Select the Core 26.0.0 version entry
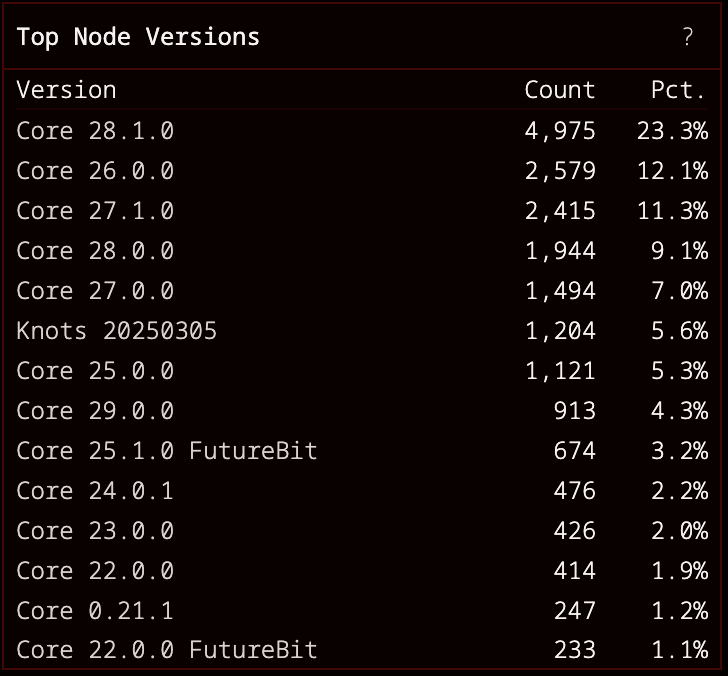Image resolution: width=728 pixels, height=676 pixels. tap(95, 171)
